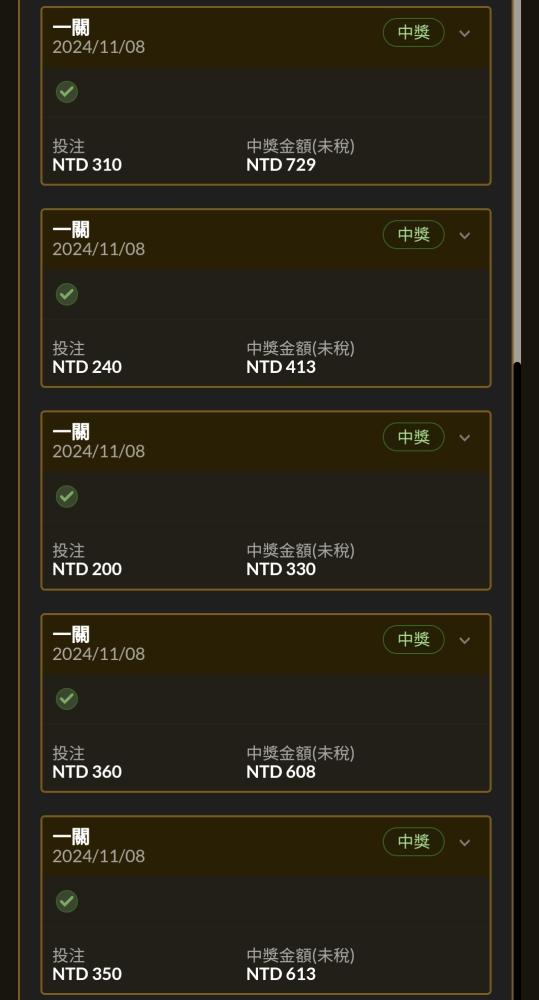Click 中獎 badge on the NTD 310 bet
Screen dimensions: 539x1000
pyautogui.click(x=413, y=33)
